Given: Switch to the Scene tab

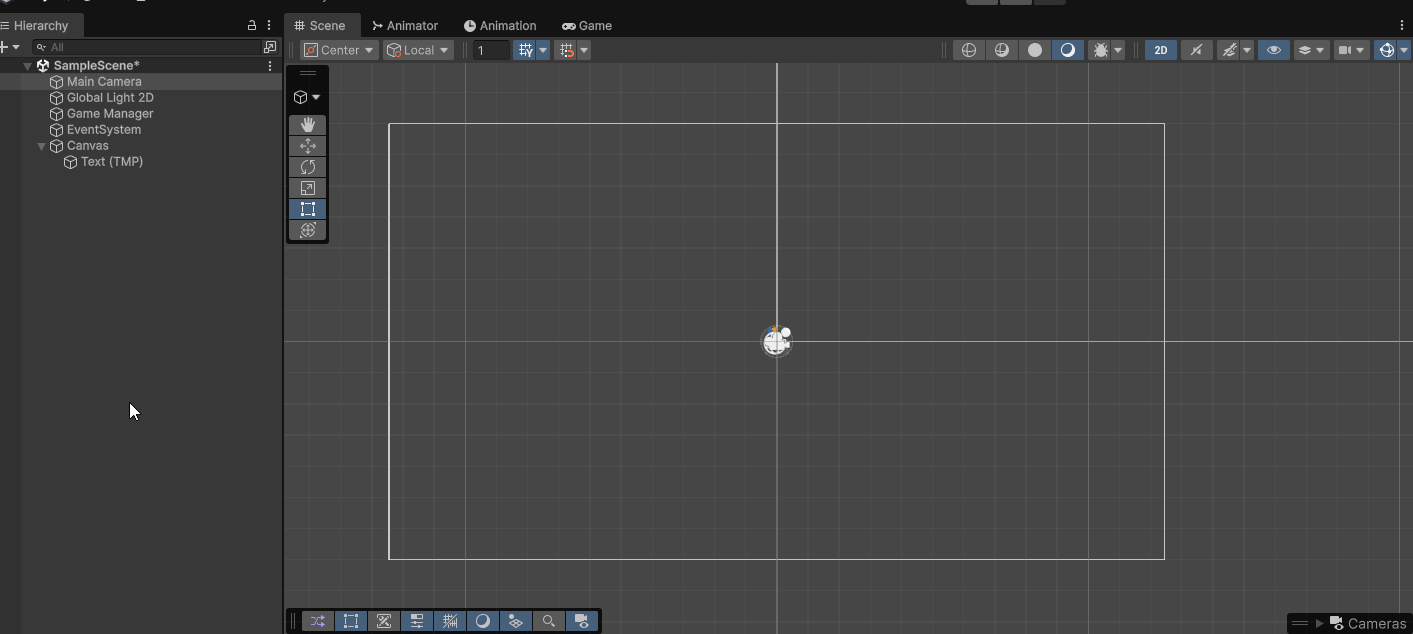Looking at the screenshot, I should click(320, 26).
